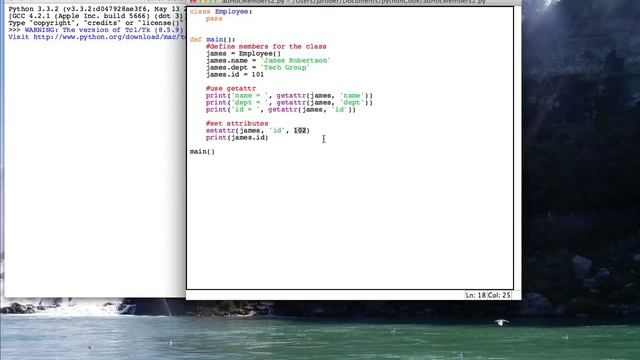Image resolution: width=640 pixels, height=360 pixels.
Task: Click the 'james.id = 101' line
Action: tap(235, 75)
